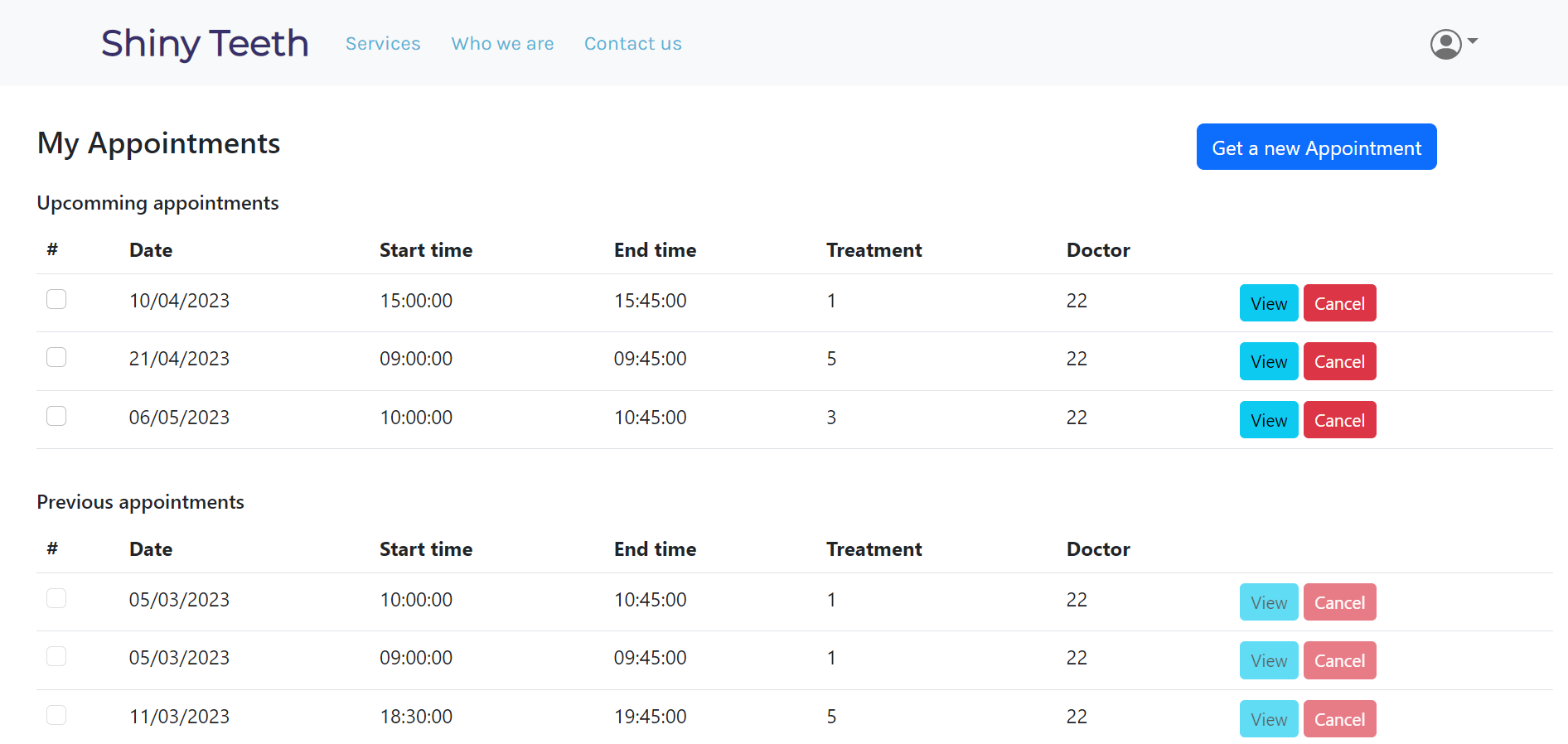Click Cancel on 05/03/2023 09:00:00 appointment
1568x744 pixels.
point(1339,660)
